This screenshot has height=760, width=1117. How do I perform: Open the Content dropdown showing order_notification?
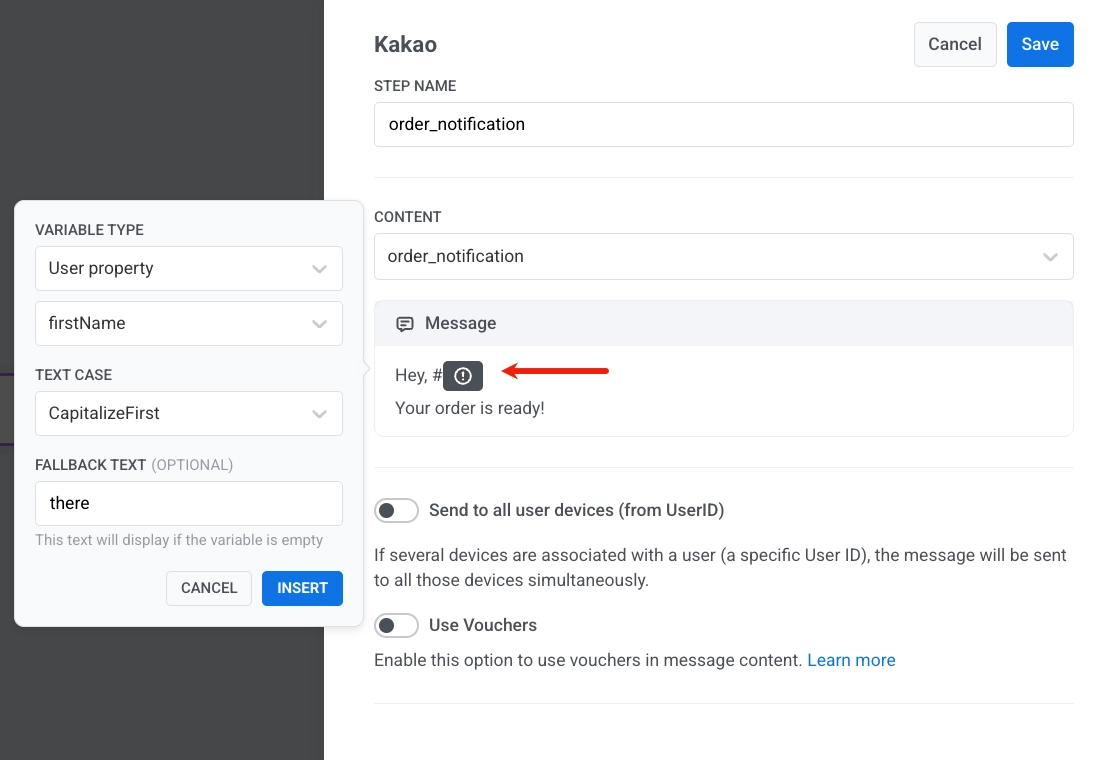coord(724,257)
